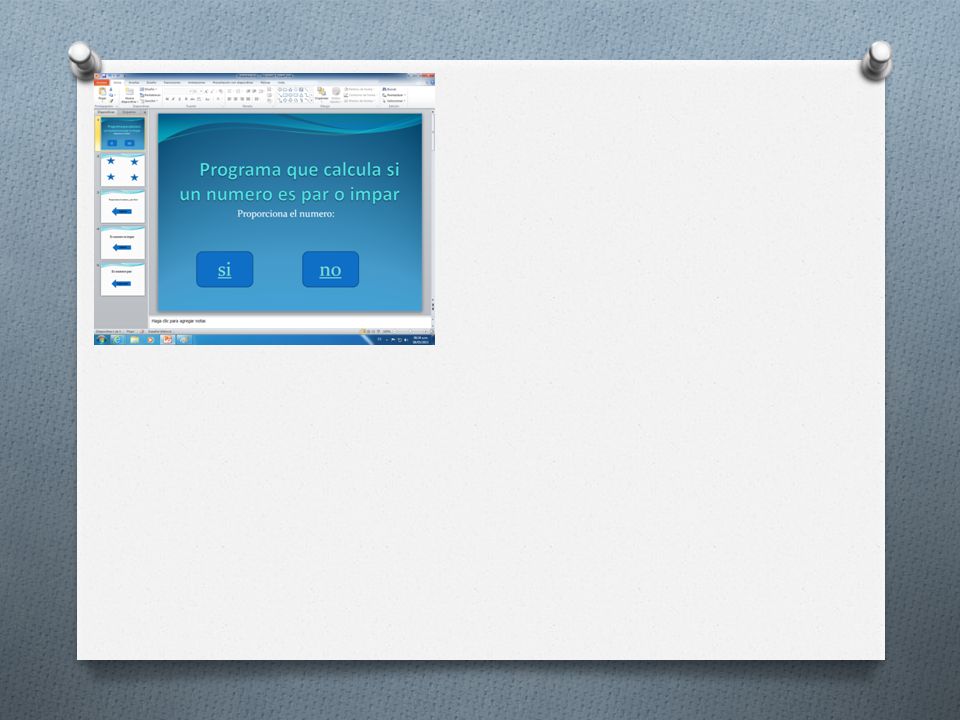Switch to the Animaciones ribbon tab
The width and height of the screenshot is (960, 720).
(197, 83)
